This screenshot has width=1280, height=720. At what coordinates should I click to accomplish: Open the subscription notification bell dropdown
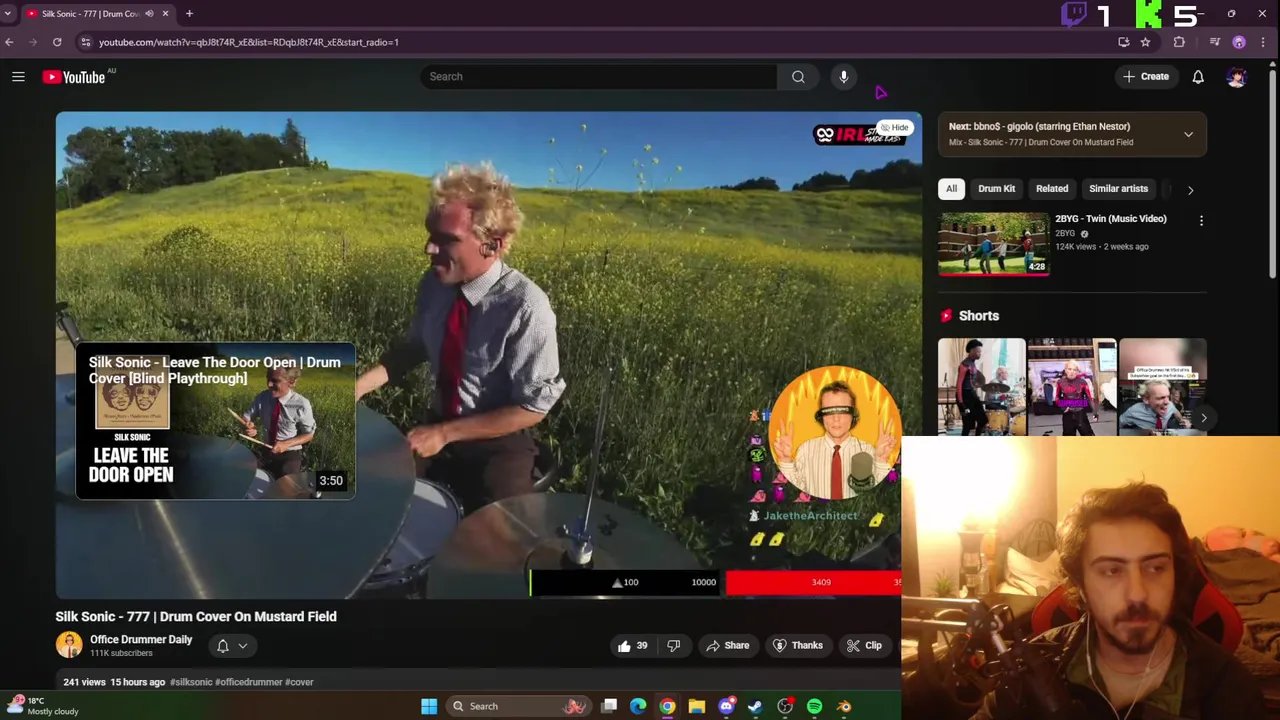point(232,646)
